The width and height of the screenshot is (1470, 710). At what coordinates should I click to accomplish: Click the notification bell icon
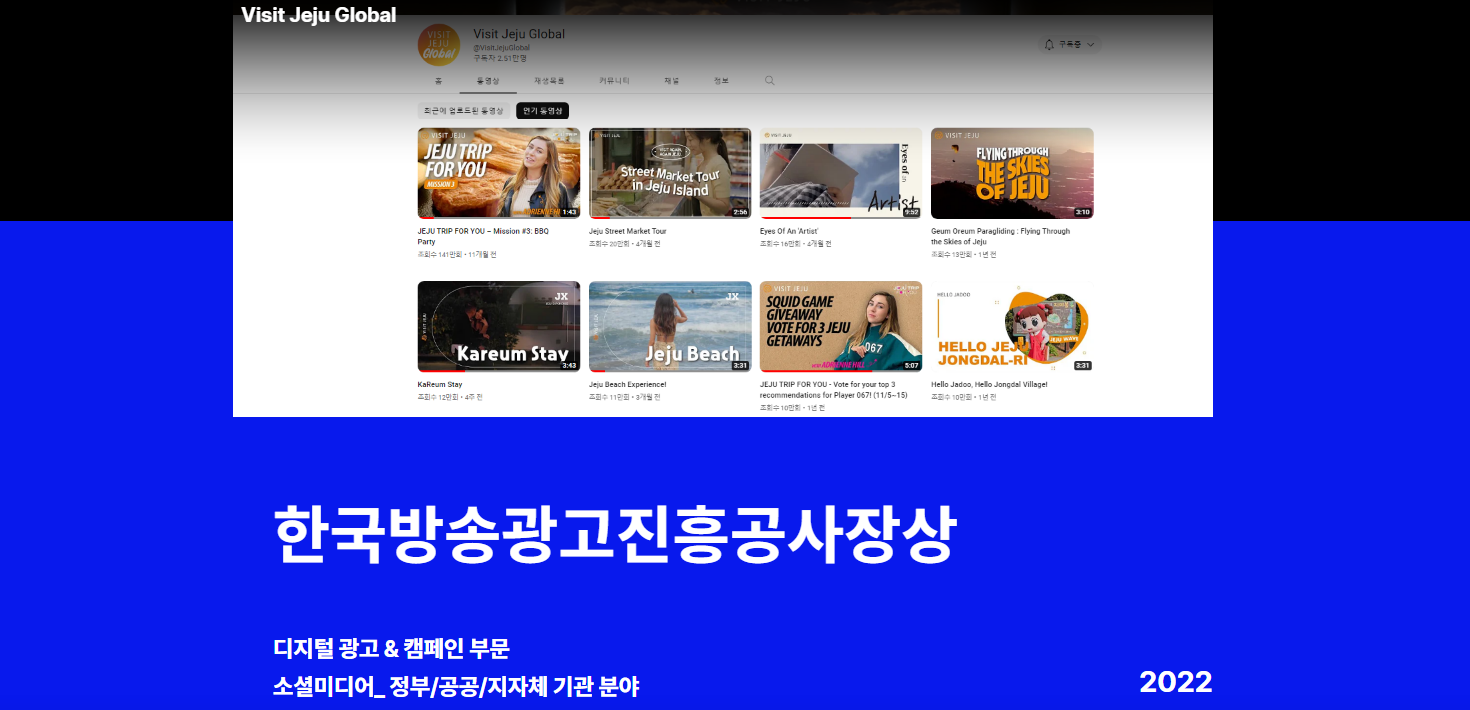[1049, 45]
